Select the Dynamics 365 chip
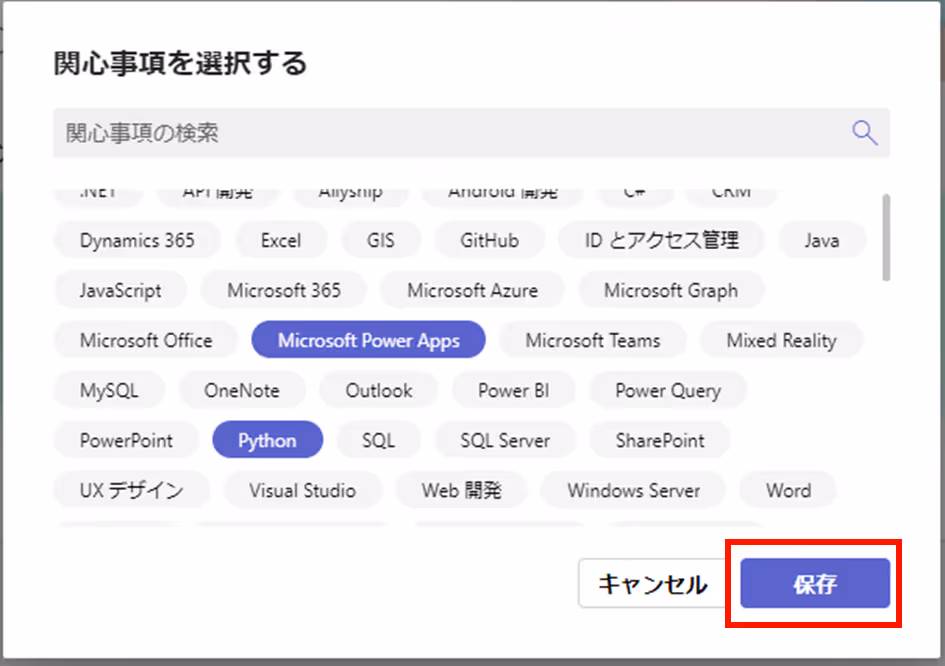The image size is (945, 666). pyautogui.click(x=137, y=240)
